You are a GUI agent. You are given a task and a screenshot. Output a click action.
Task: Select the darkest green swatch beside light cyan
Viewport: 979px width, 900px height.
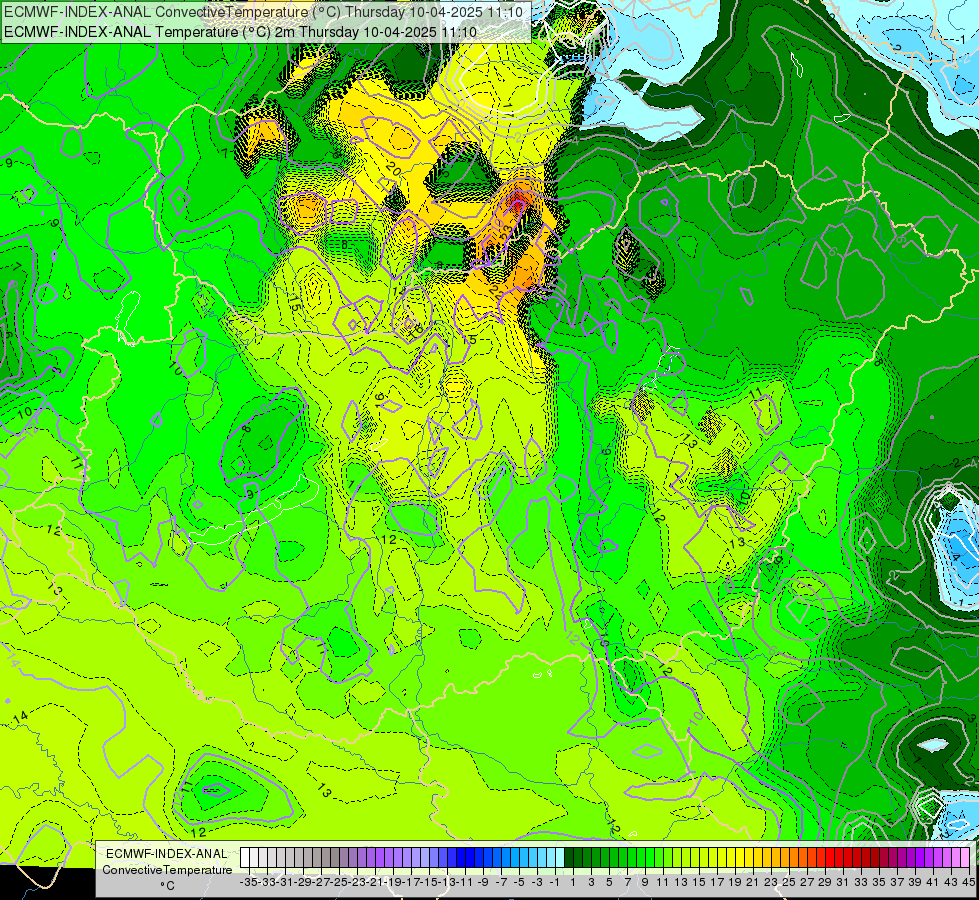click(569, 857)
